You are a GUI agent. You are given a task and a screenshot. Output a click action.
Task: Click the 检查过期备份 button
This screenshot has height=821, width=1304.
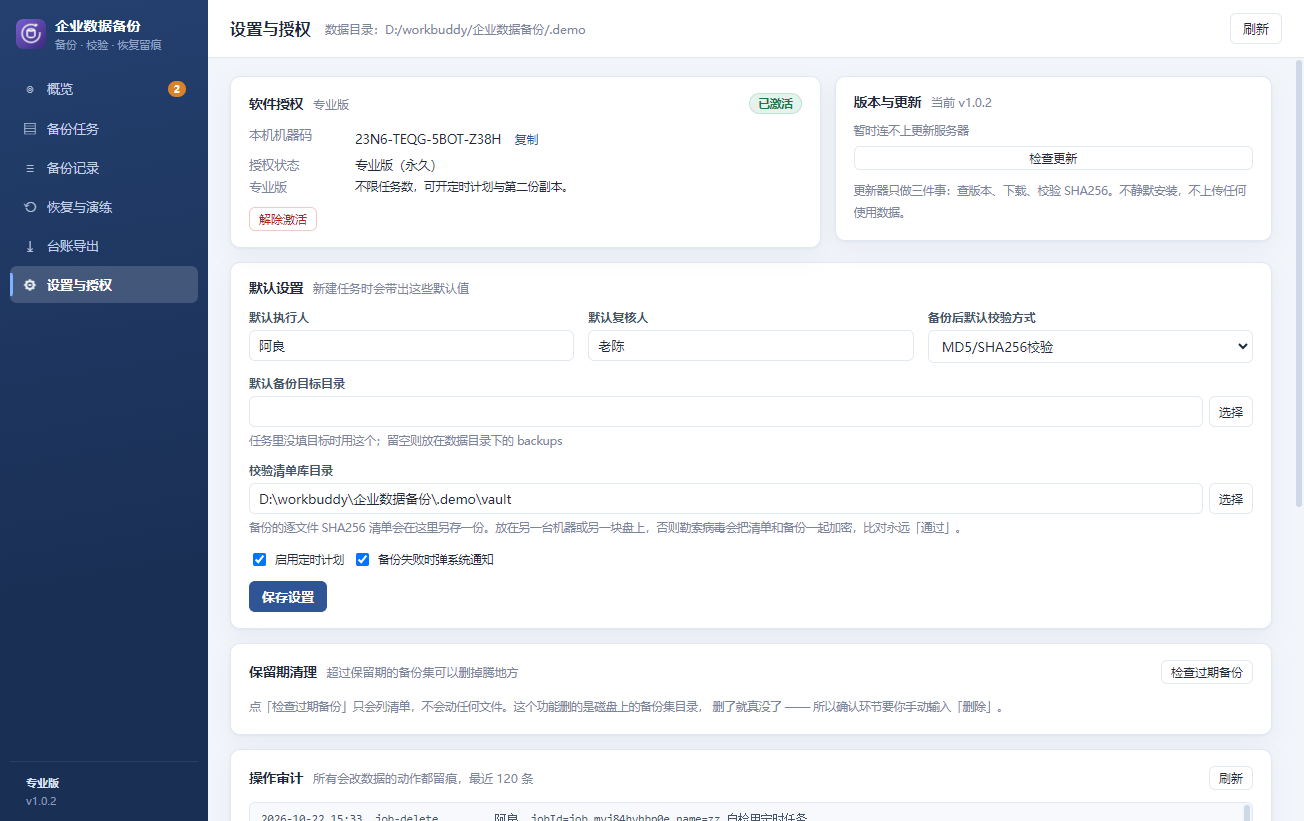pyautogui.click(x=1207, y=672)
